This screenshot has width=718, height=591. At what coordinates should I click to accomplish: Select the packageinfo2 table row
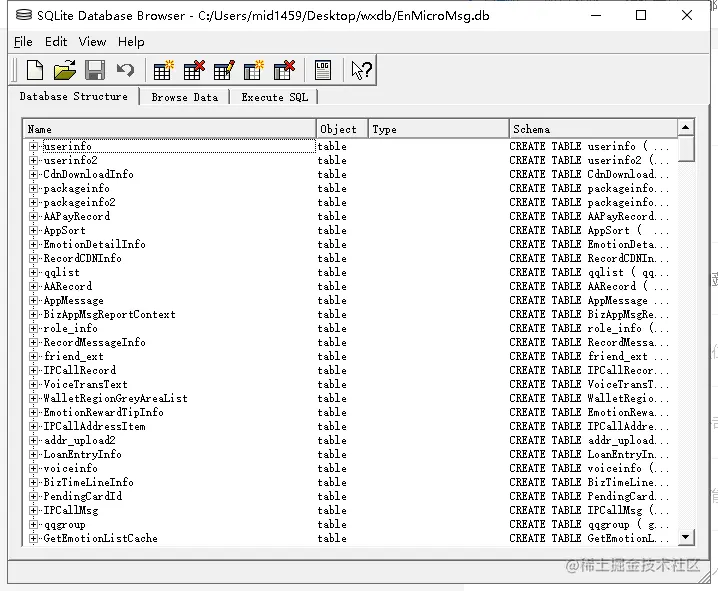point(350,202)
